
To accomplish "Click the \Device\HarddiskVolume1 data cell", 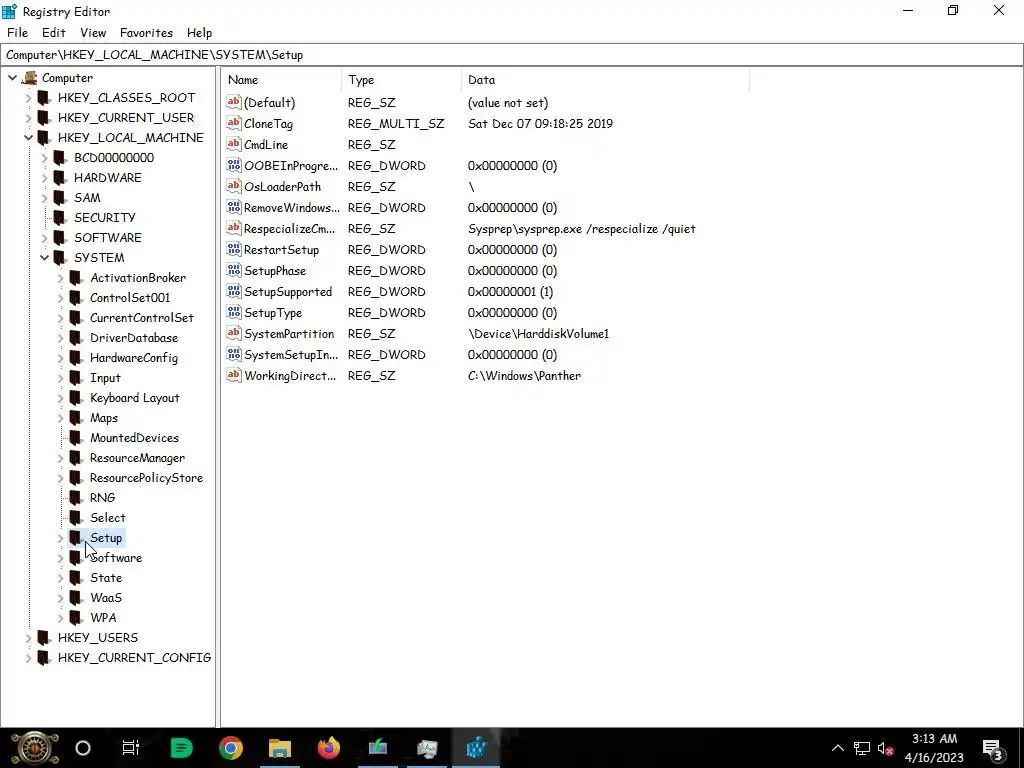I will [538, 334].
